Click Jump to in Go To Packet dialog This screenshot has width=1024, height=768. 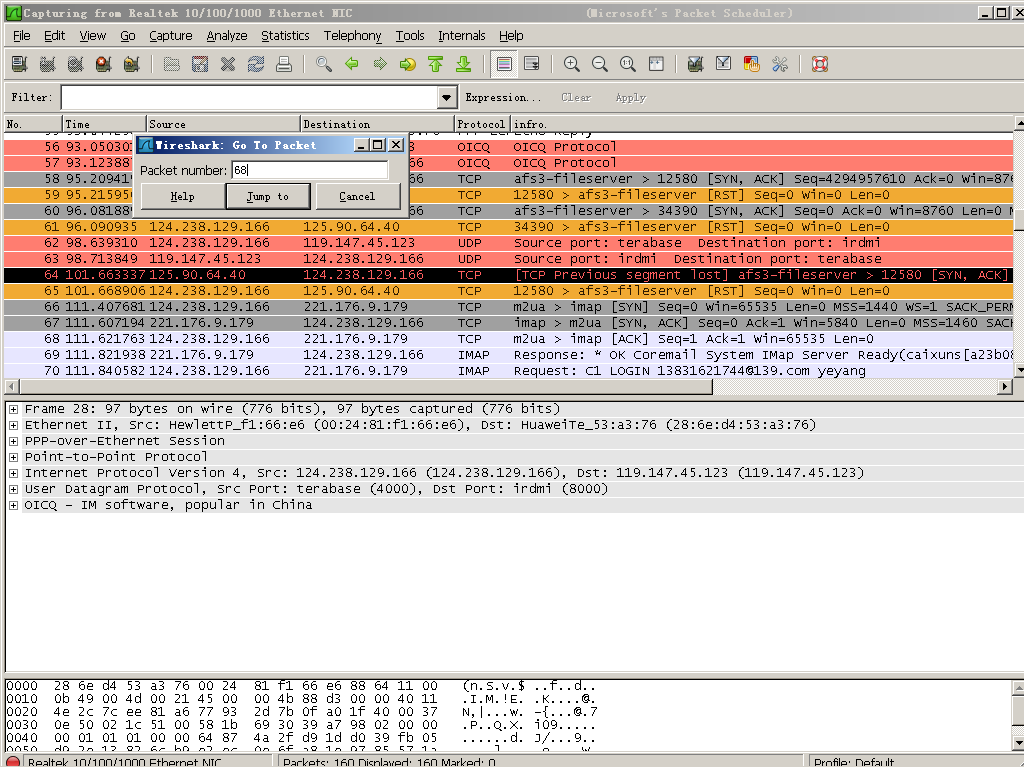tap(268, 196)
